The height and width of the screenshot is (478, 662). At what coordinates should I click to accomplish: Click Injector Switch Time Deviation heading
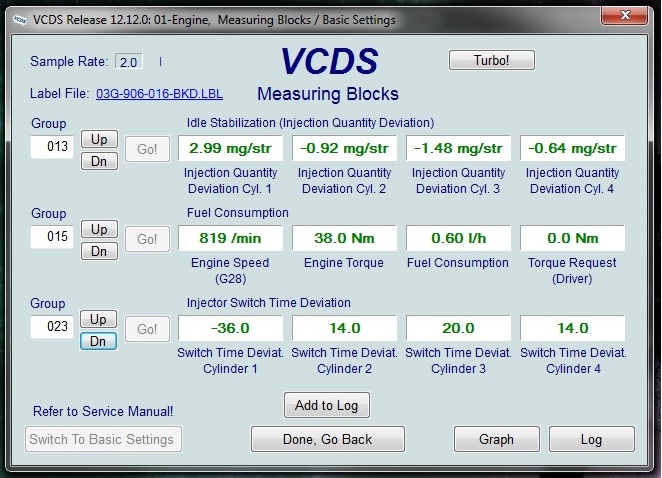click(x=269, y=303)
